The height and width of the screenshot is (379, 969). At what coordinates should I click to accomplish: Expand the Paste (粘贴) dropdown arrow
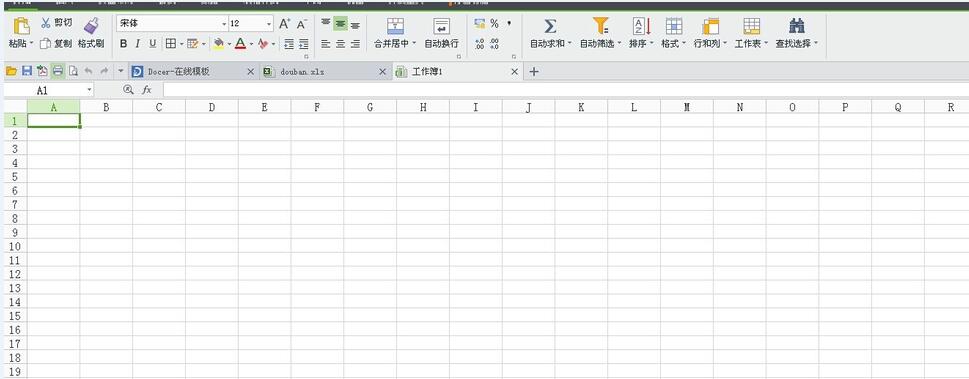[x=32, y=44]
